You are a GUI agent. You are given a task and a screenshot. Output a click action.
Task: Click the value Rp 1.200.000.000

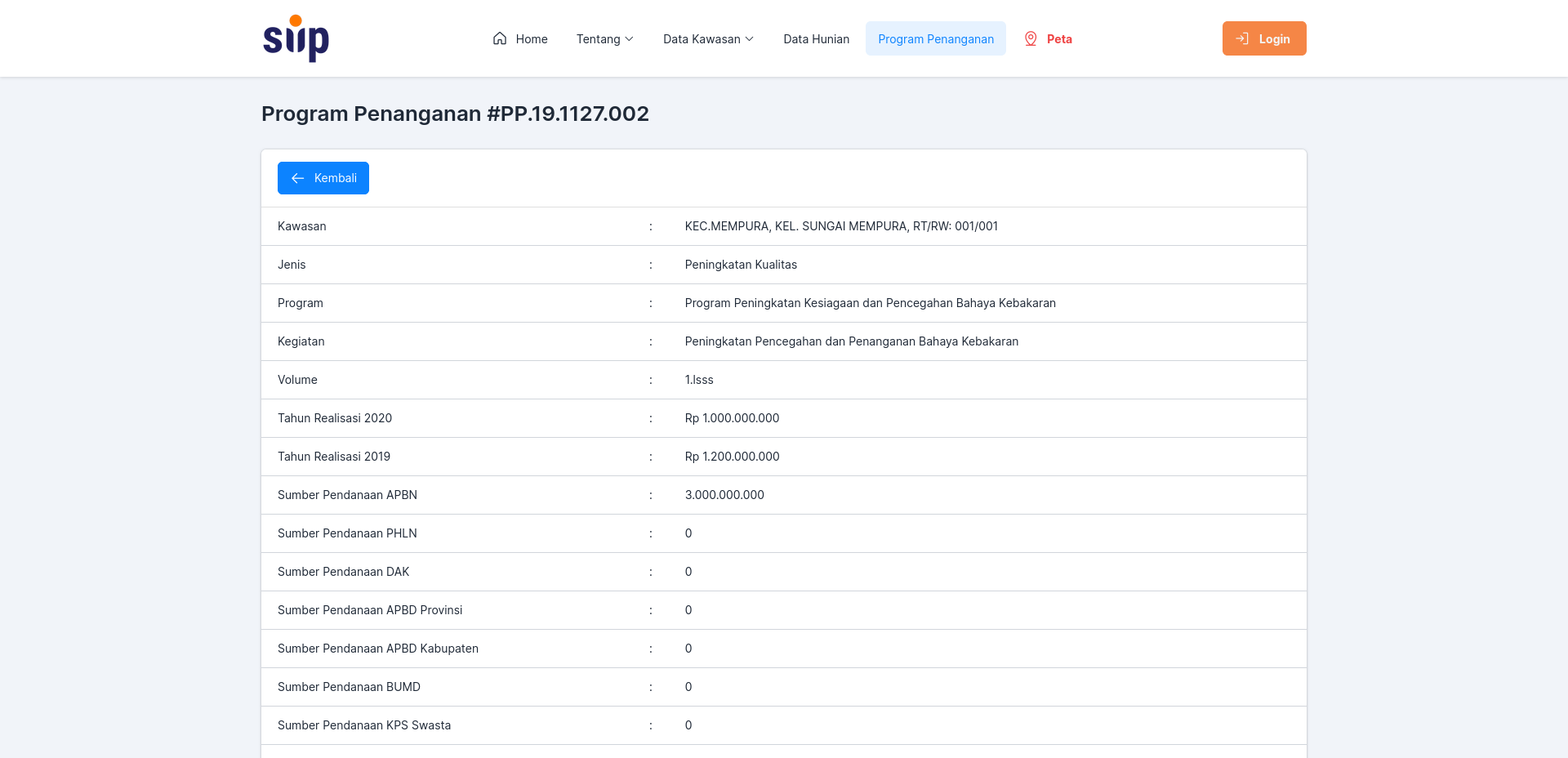pos(733,457)
